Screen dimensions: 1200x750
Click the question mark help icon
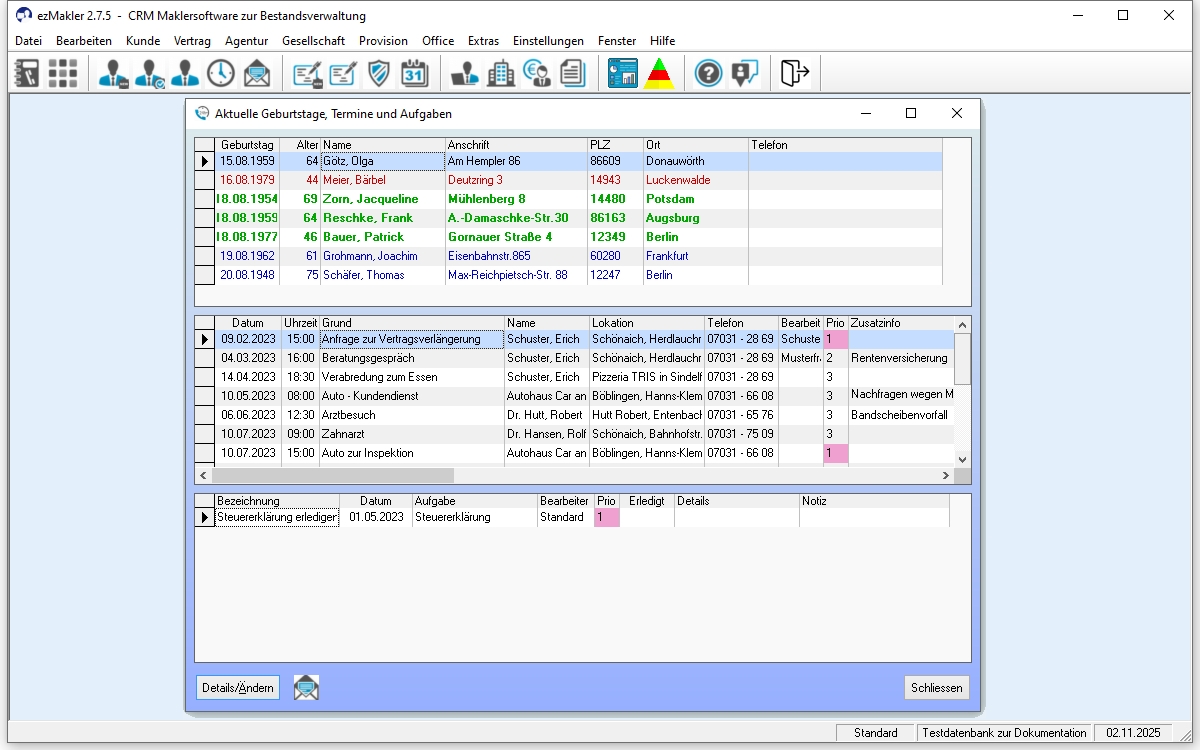pos(708,73)
